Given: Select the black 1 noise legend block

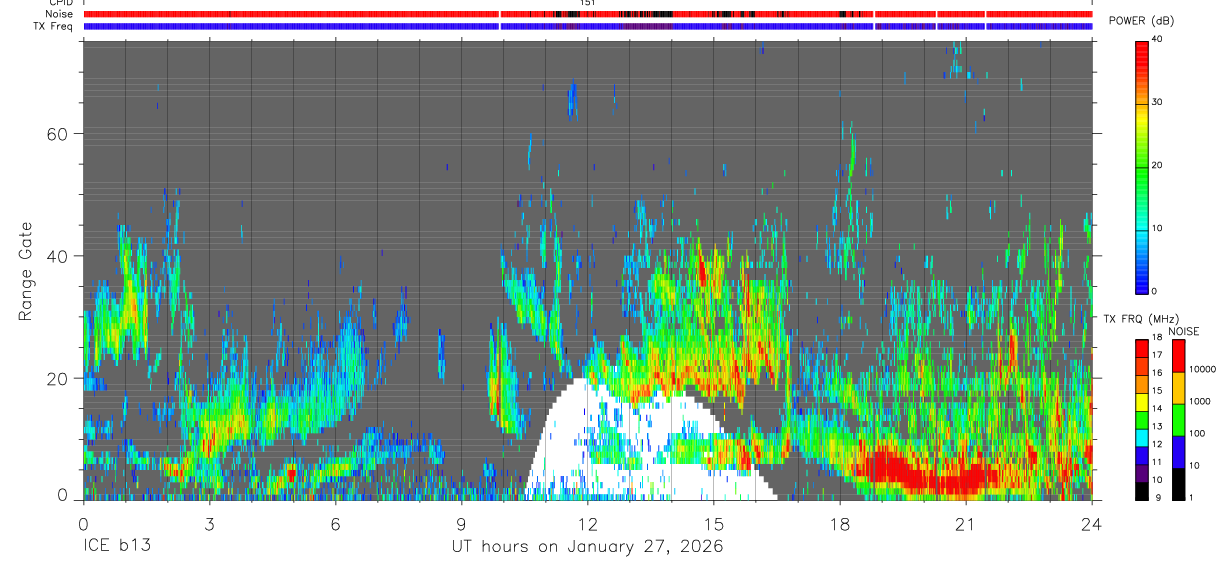Looking at the screenshot, I should point(1178,484).
